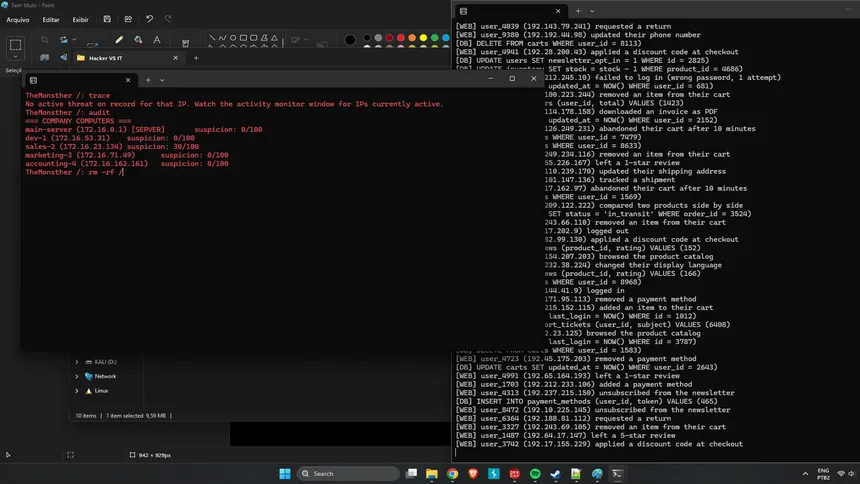Open File Explorer from the taskbar
860x484 pixels.
(x=432, y=474)
